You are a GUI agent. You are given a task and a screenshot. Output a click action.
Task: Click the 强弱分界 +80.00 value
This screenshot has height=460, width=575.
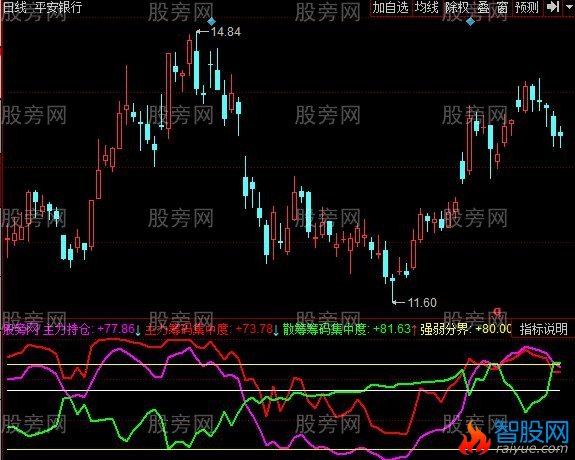point(466,329)
